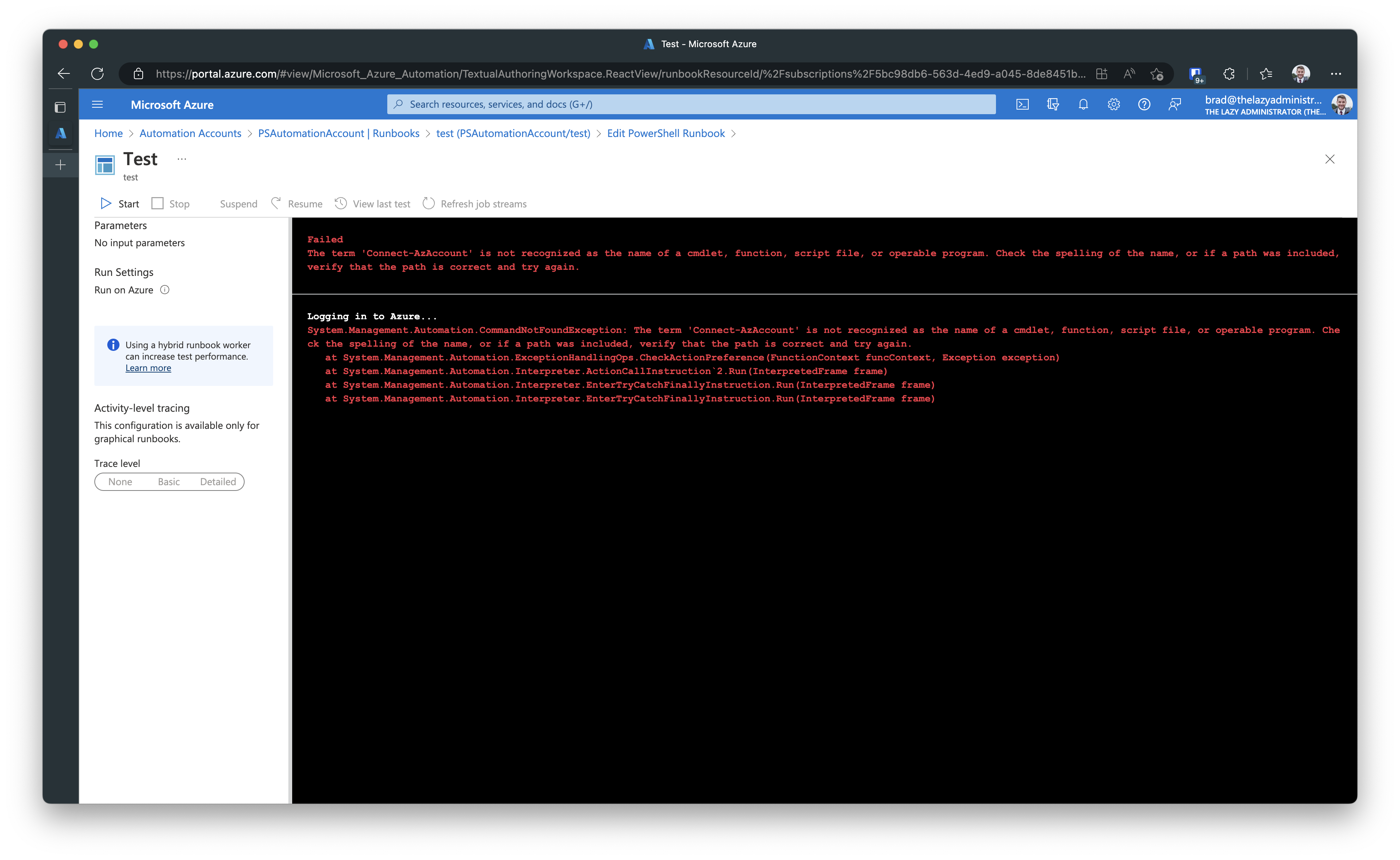Close the Test pane with X
Viewport: 1400px width, 860px height.
pyautogui.click(x=1330, y=159)
